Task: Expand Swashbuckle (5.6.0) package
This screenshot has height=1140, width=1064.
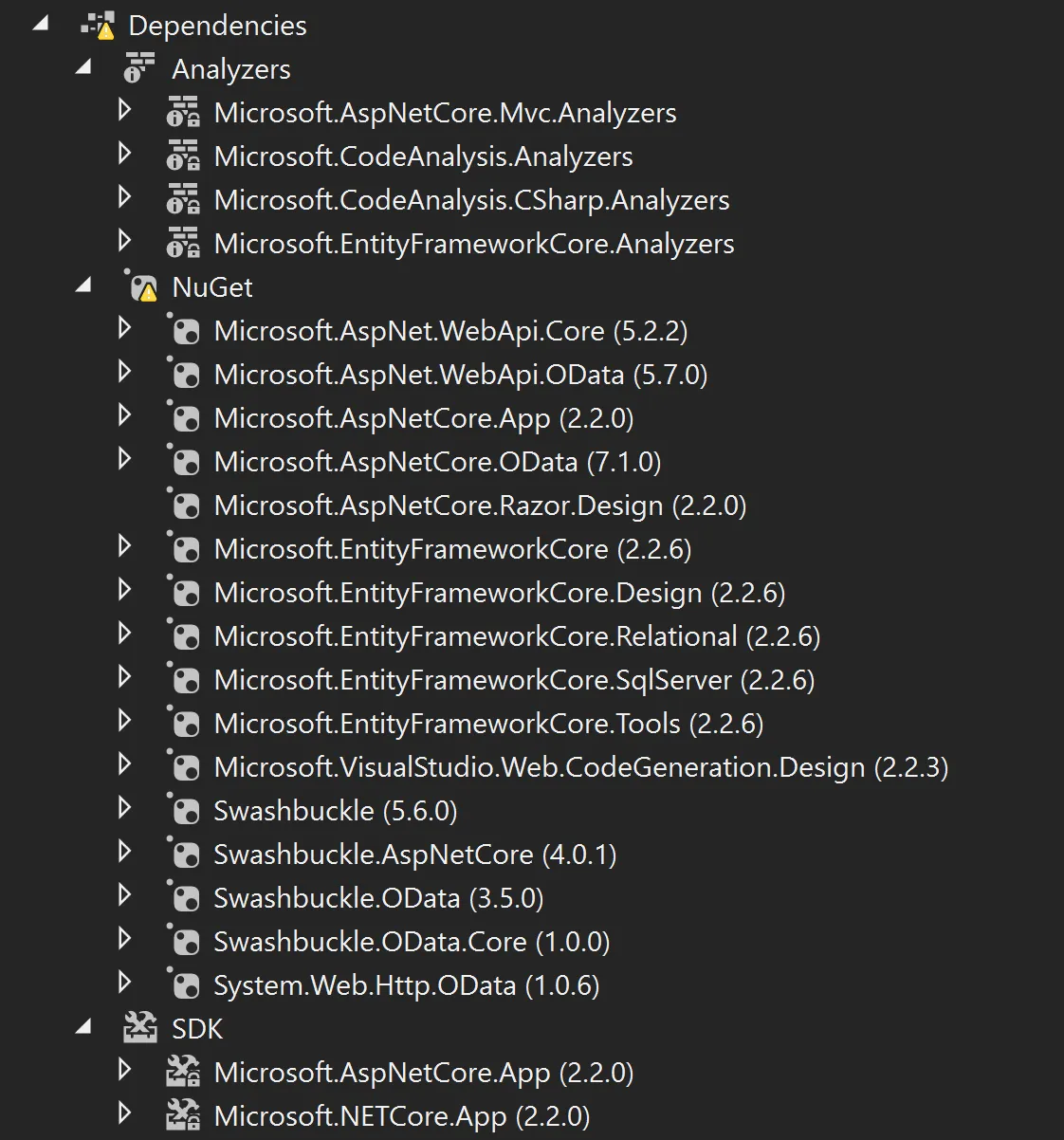Action: coord(124,808)
